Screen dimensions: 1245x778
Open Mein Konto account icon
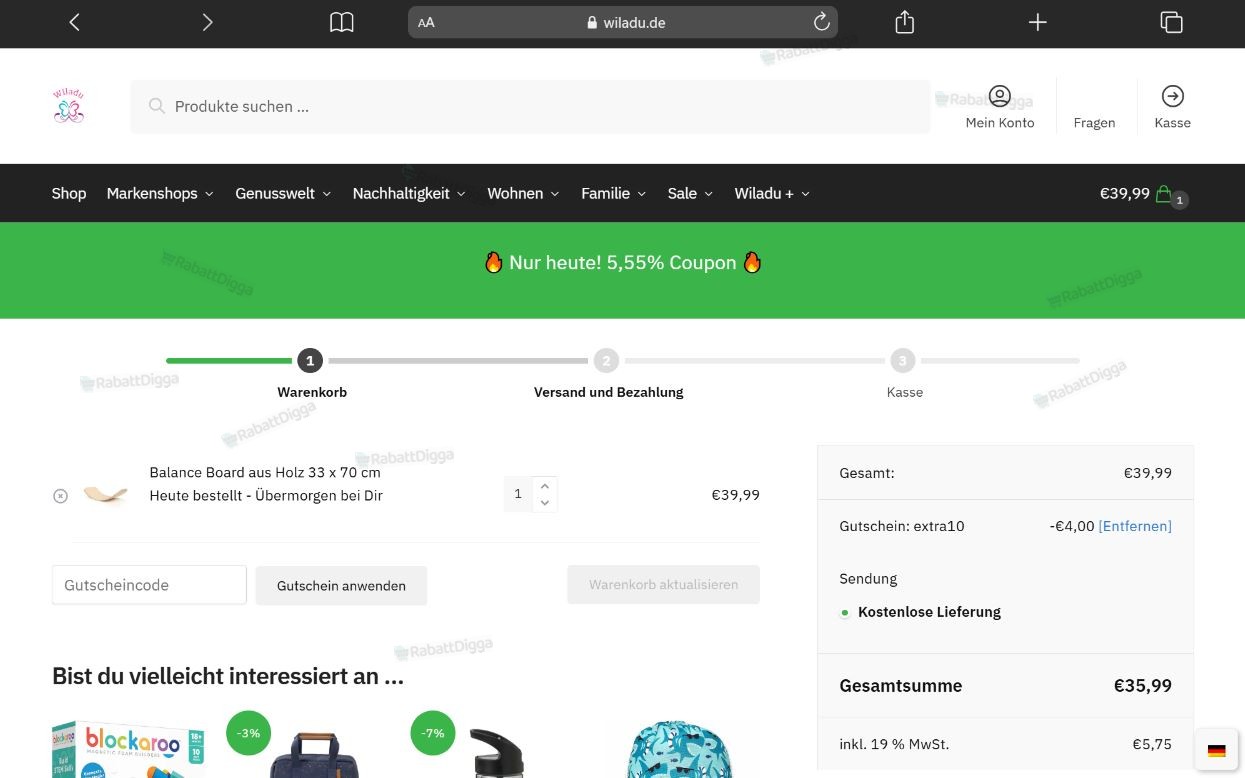coord(1000,96)
